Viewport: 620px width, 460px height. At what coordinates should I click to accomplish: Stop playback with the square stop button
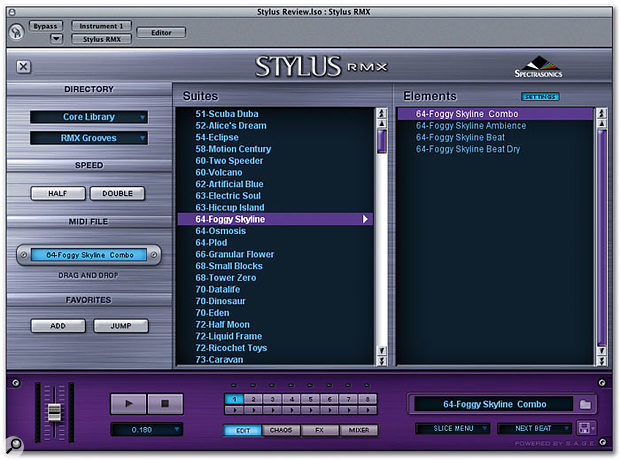coord(165,403)
